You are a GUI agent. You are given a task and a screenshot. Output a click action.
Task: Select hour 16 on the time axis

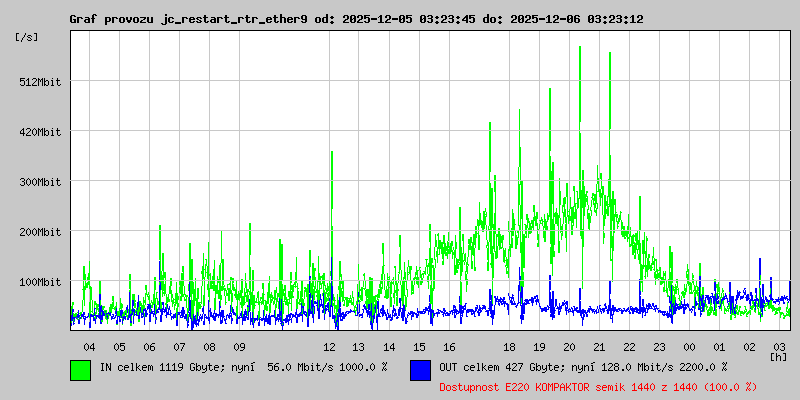point(449,346)
